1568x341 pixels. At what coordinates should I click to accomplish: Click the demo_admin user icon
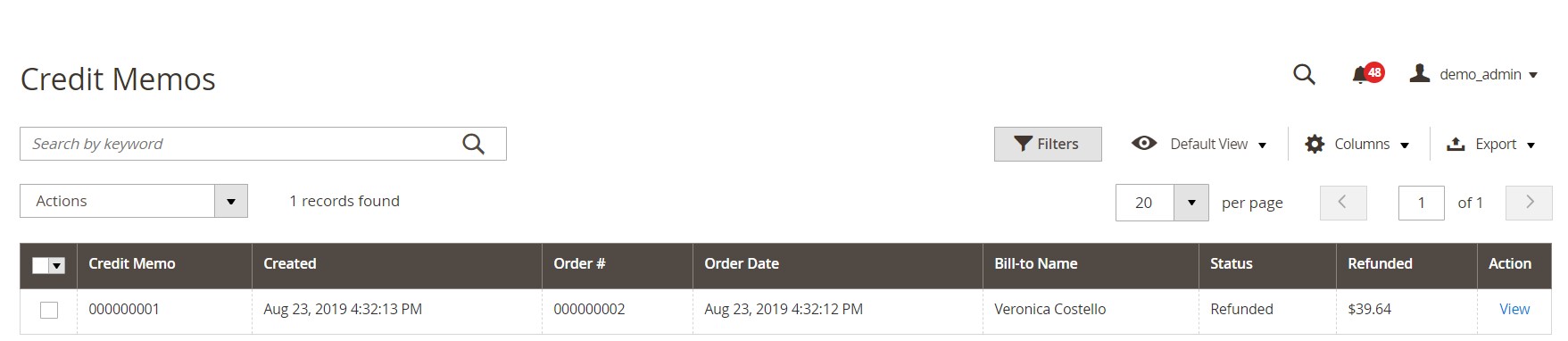click(x=1419, y=73)
